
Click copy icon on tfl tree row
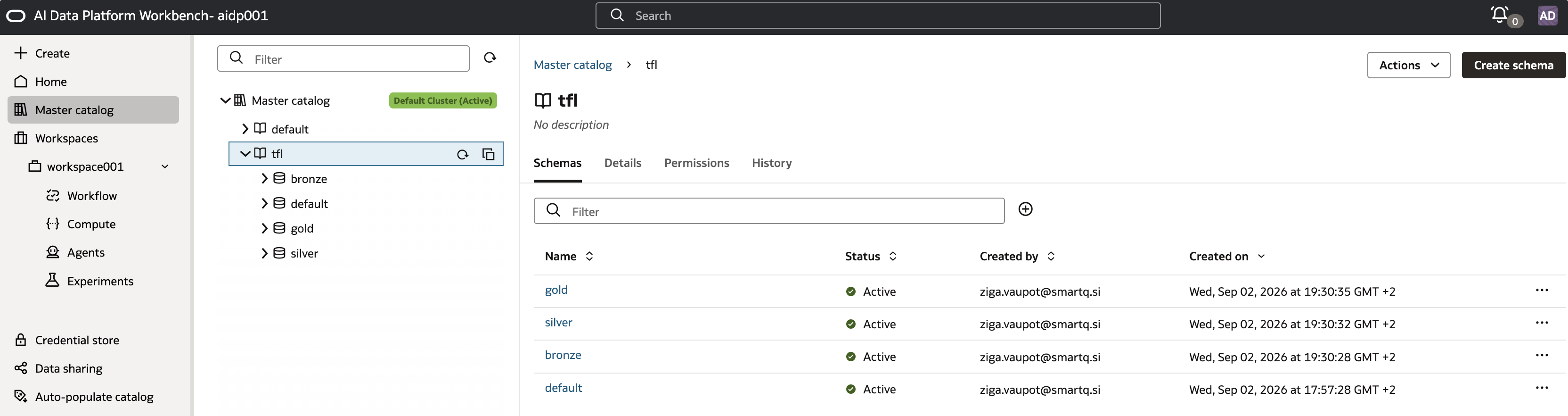pos(488,154)
